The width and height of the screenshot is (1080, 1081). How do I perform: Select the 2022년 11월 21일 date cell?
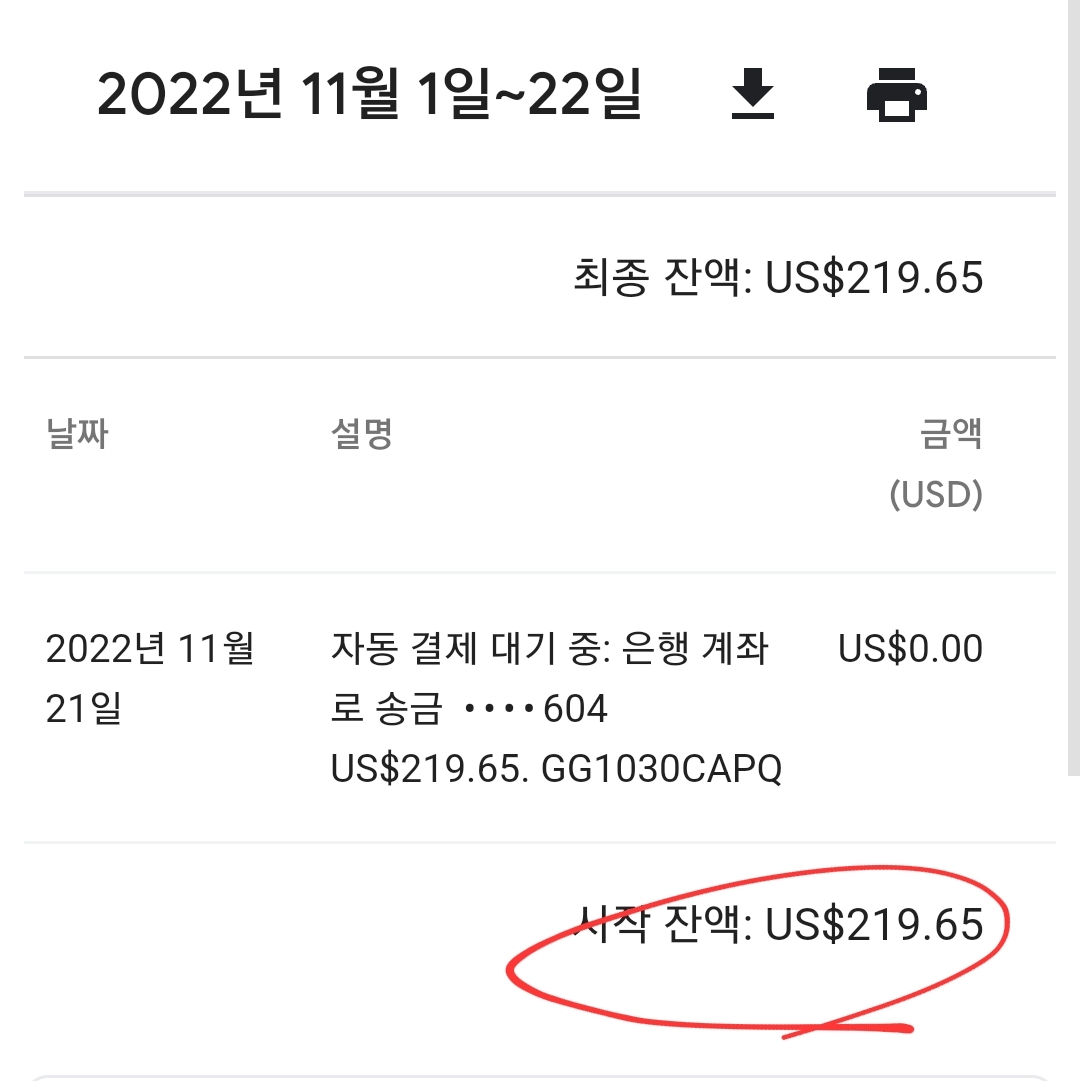(150, 678)
